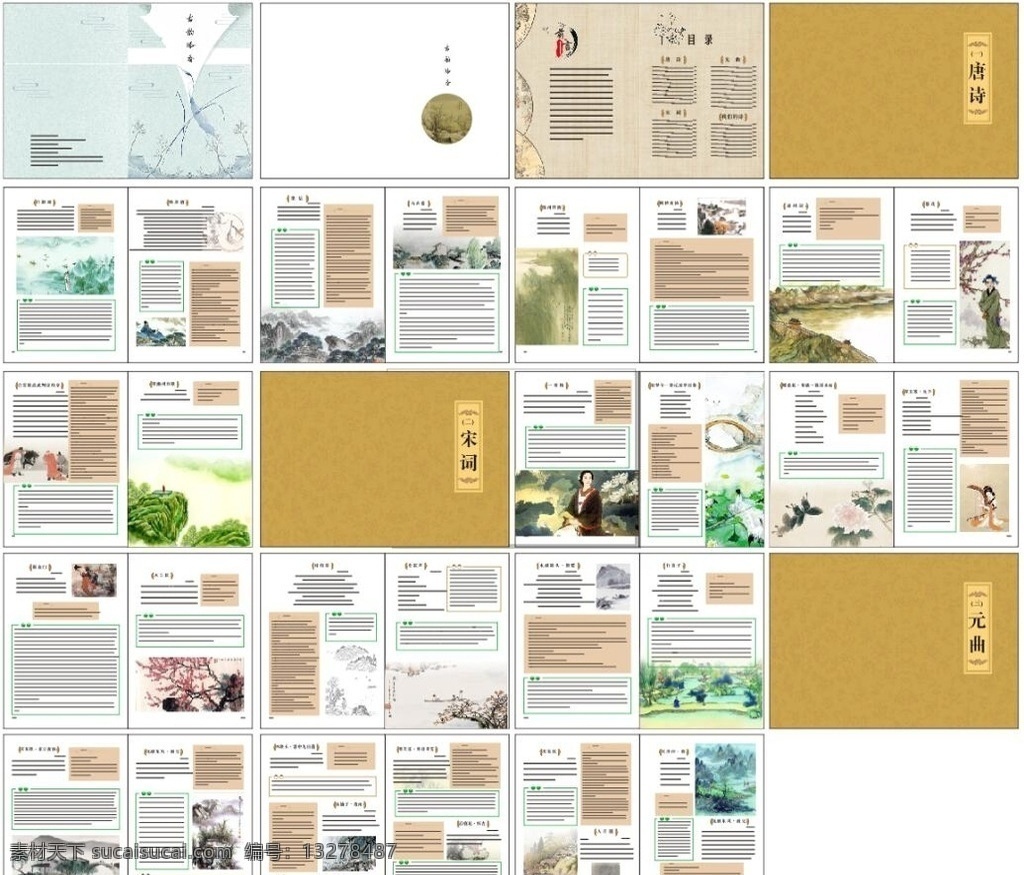
Task: Choose the portrait of woman in brown robe
Action: pos(577,503)
